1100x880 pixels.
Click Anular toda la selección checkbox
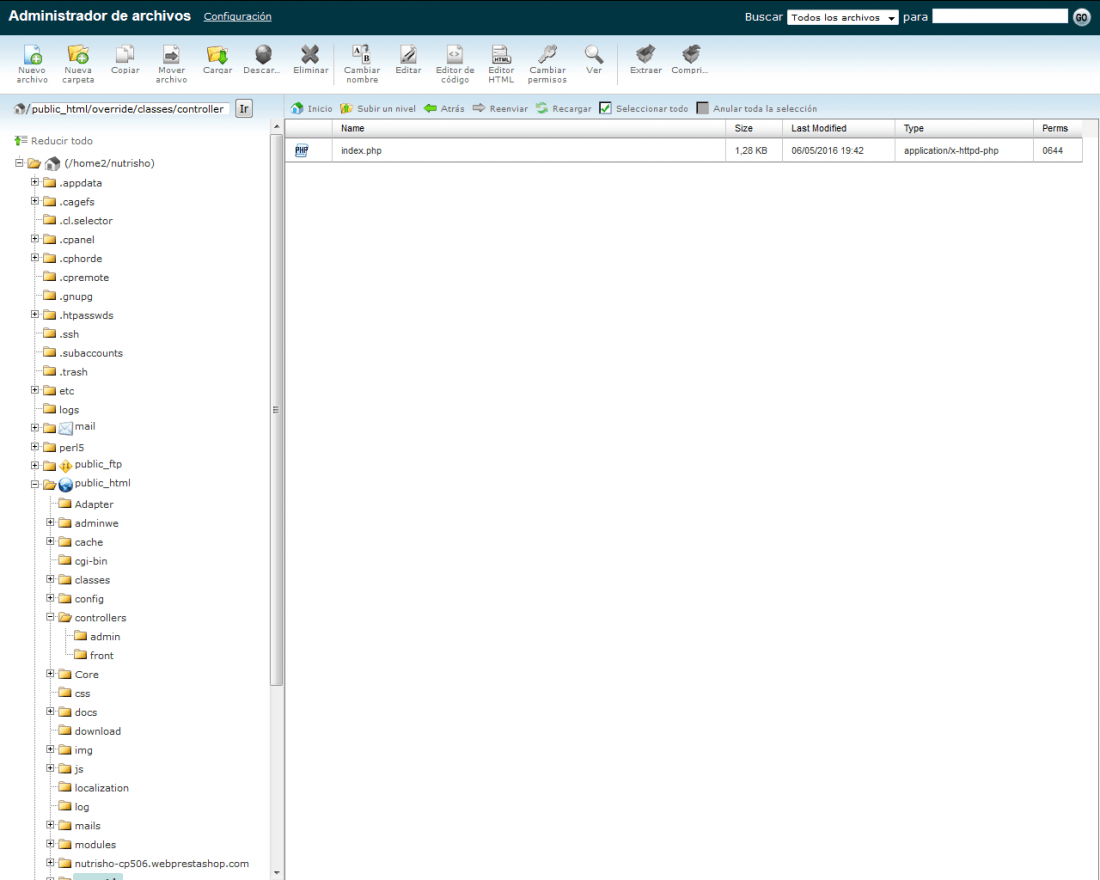[702, 108]
